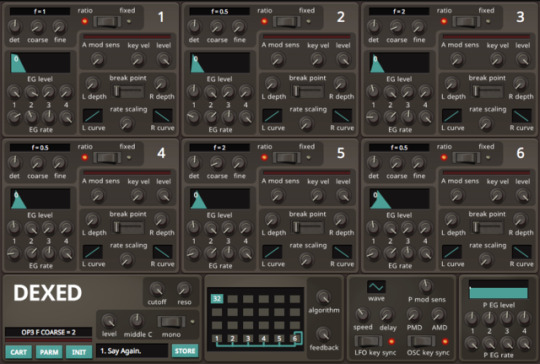The width and height of the screenshot is (540, 364).
Task: Click the LFO speed knob
Action: tap(362, 314)
